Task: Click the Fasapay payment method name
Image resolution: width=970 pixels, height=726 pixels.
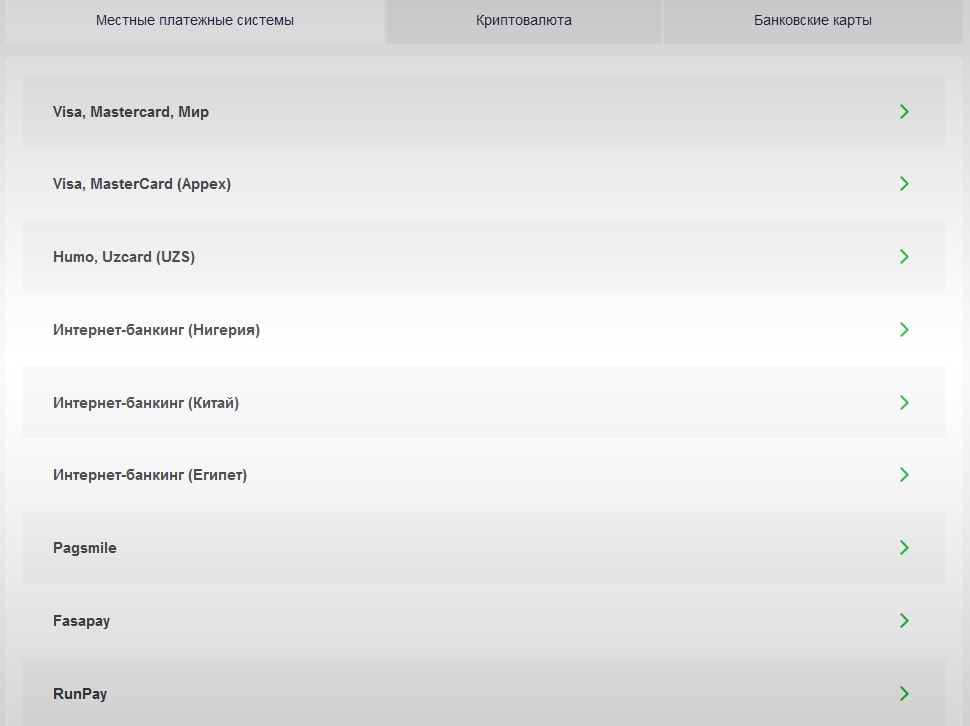Action: point(82,621)
